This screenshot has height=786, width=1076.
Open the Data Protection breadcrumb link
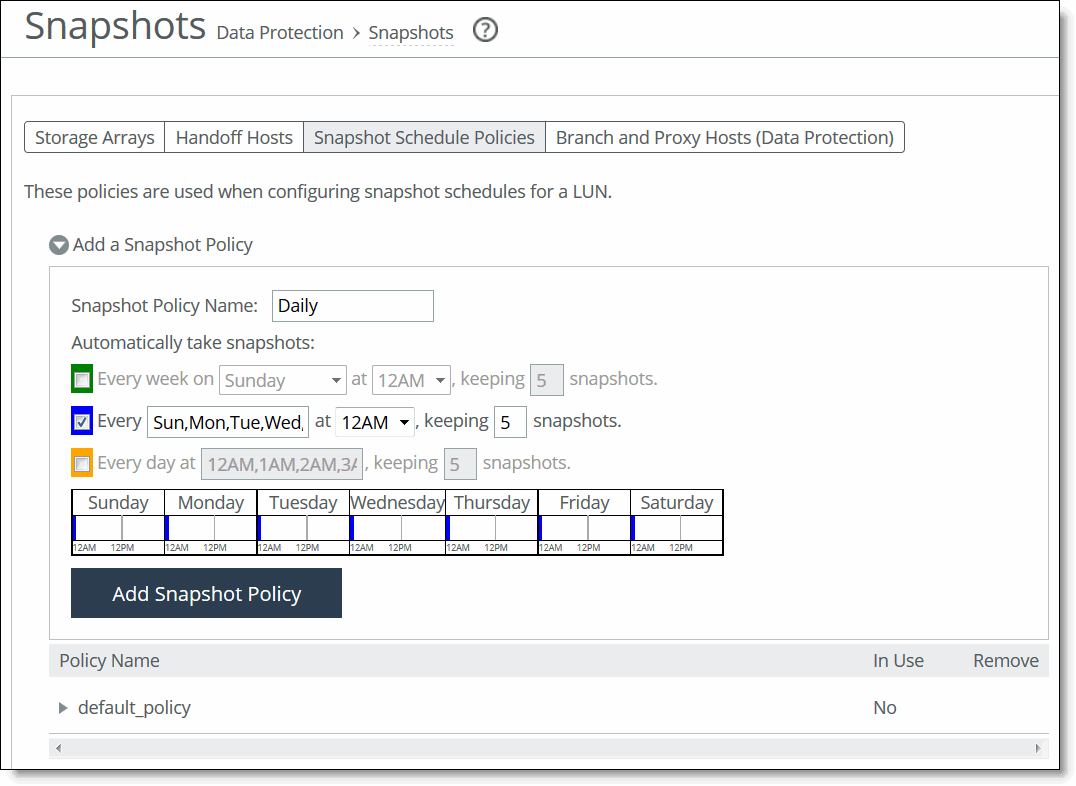(279, 32)
